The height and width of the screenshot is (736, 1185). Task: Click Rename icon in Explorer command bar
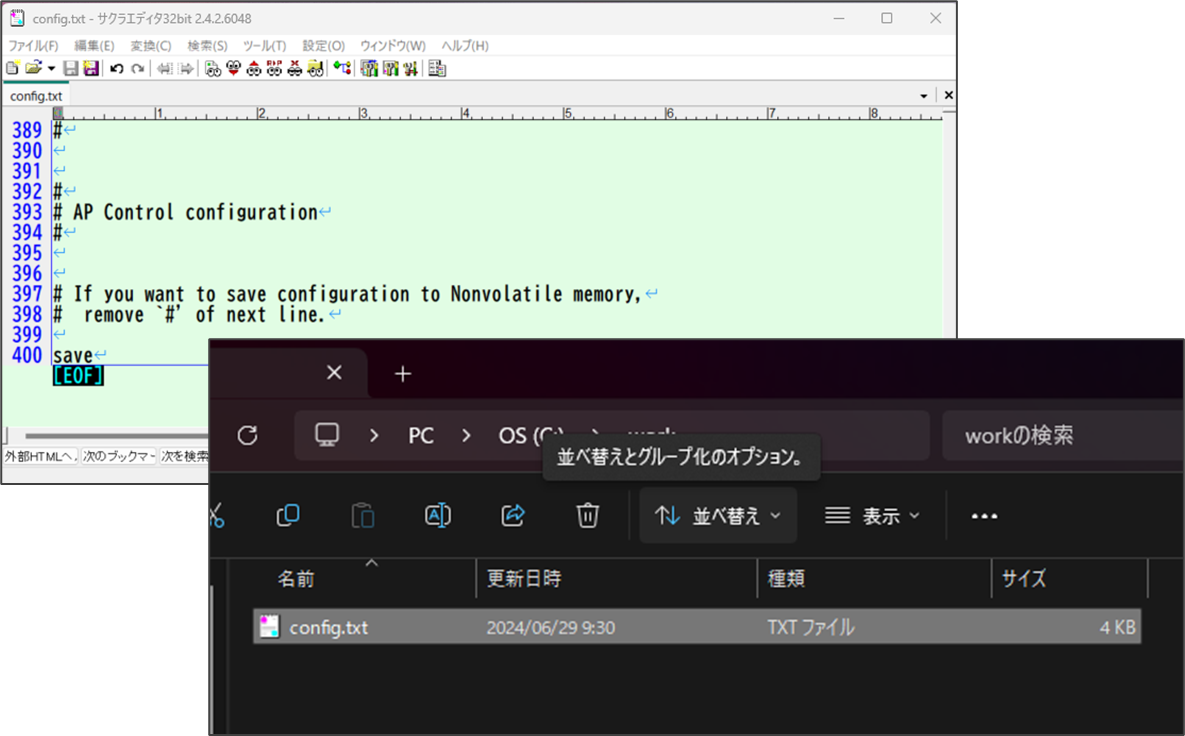(x=438, y=515)
